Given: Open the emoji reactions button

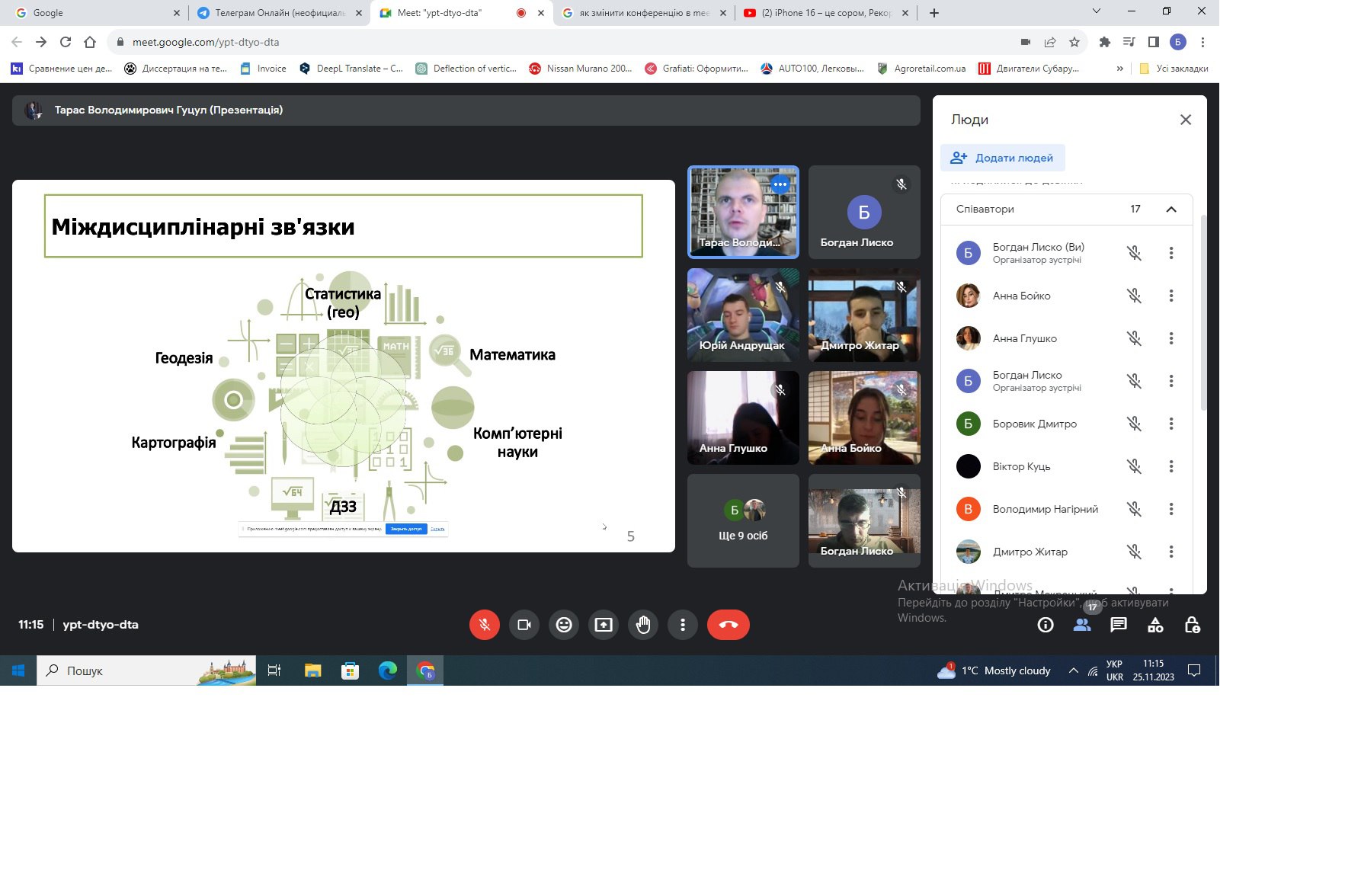Looking at the screenshot, I should click(564, 625).
